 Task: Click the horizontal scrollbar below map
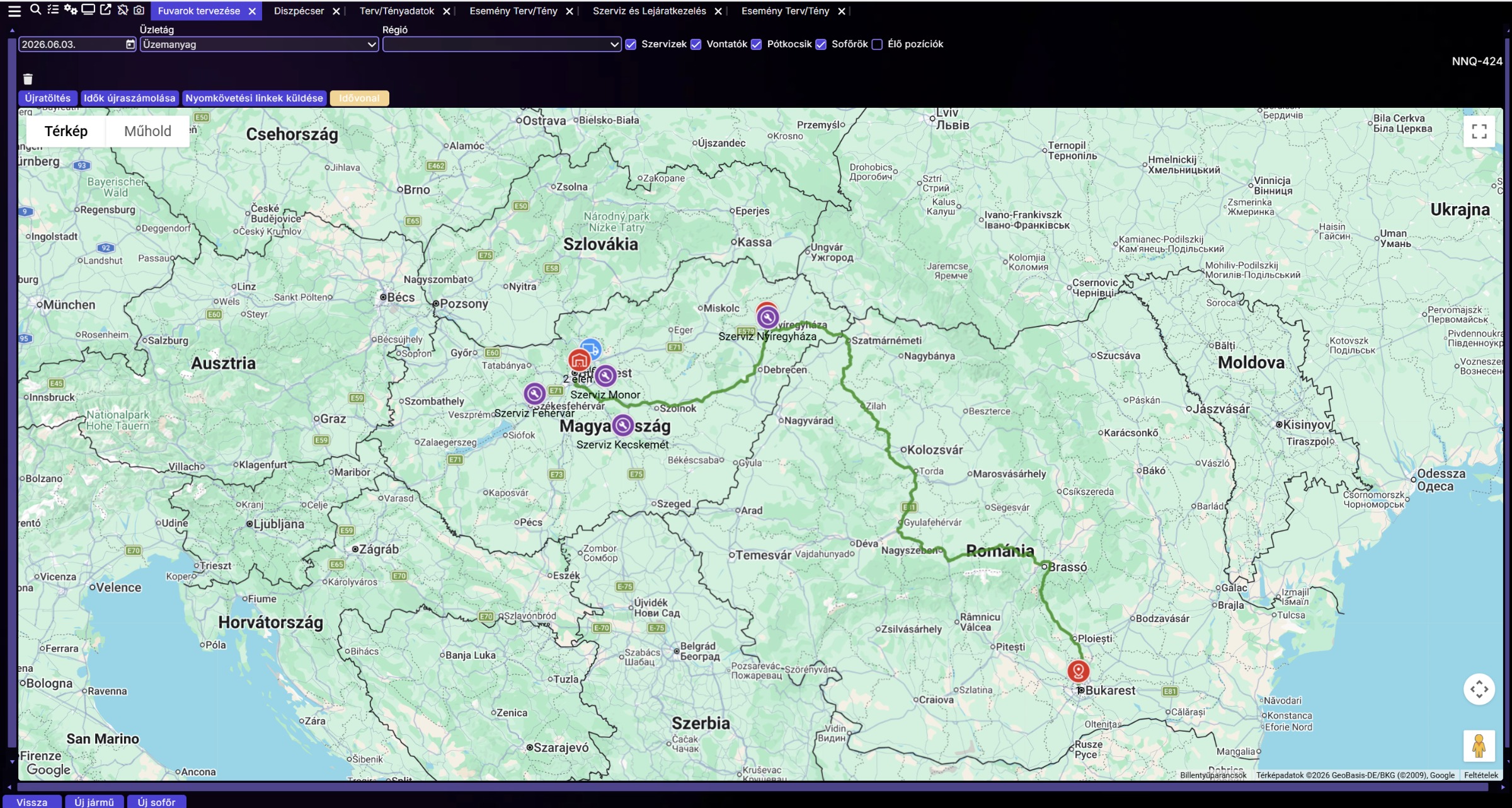[753, 787]
